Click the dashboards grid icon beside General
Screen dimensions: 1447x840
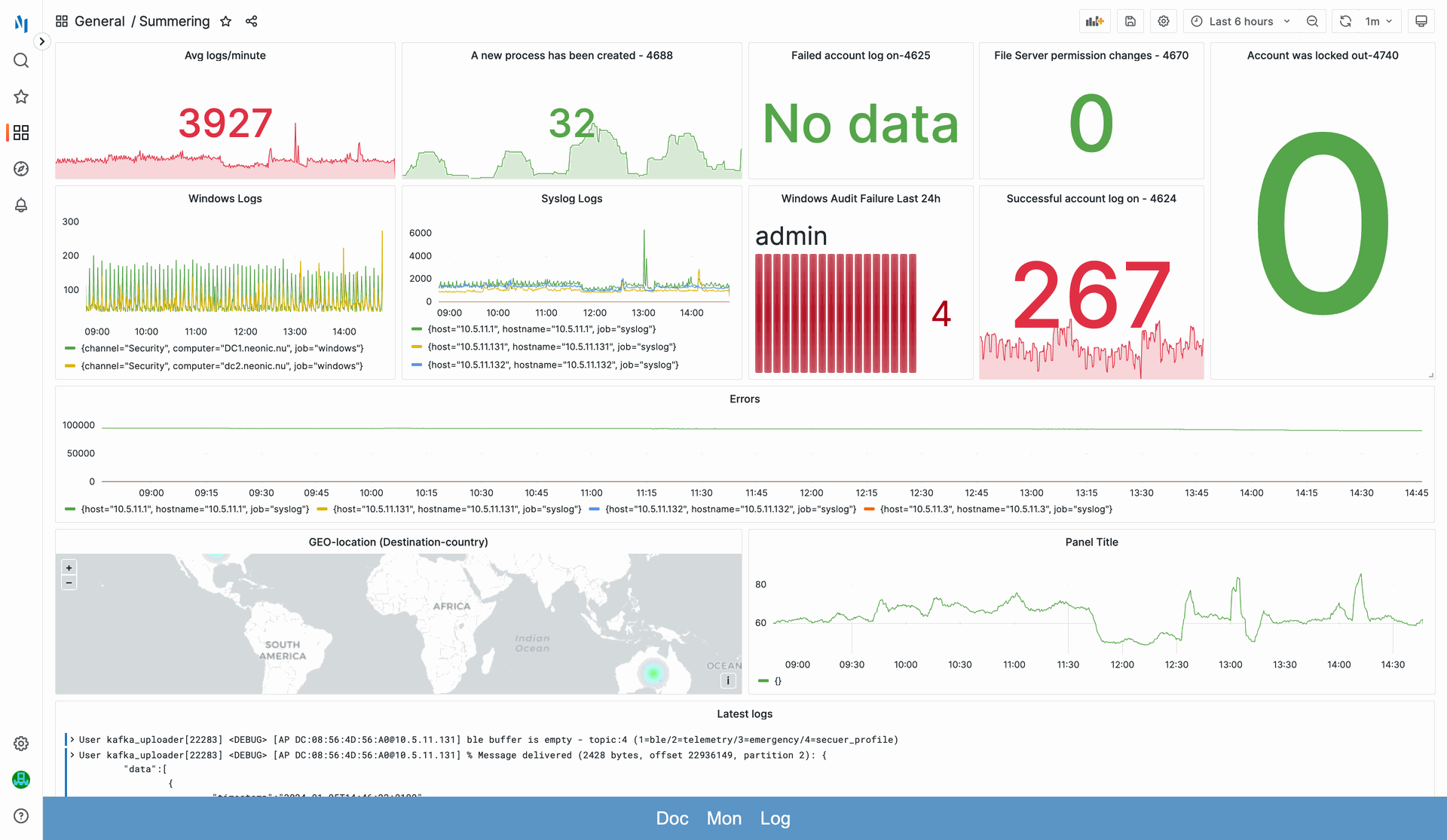click(x=62, y=21)
